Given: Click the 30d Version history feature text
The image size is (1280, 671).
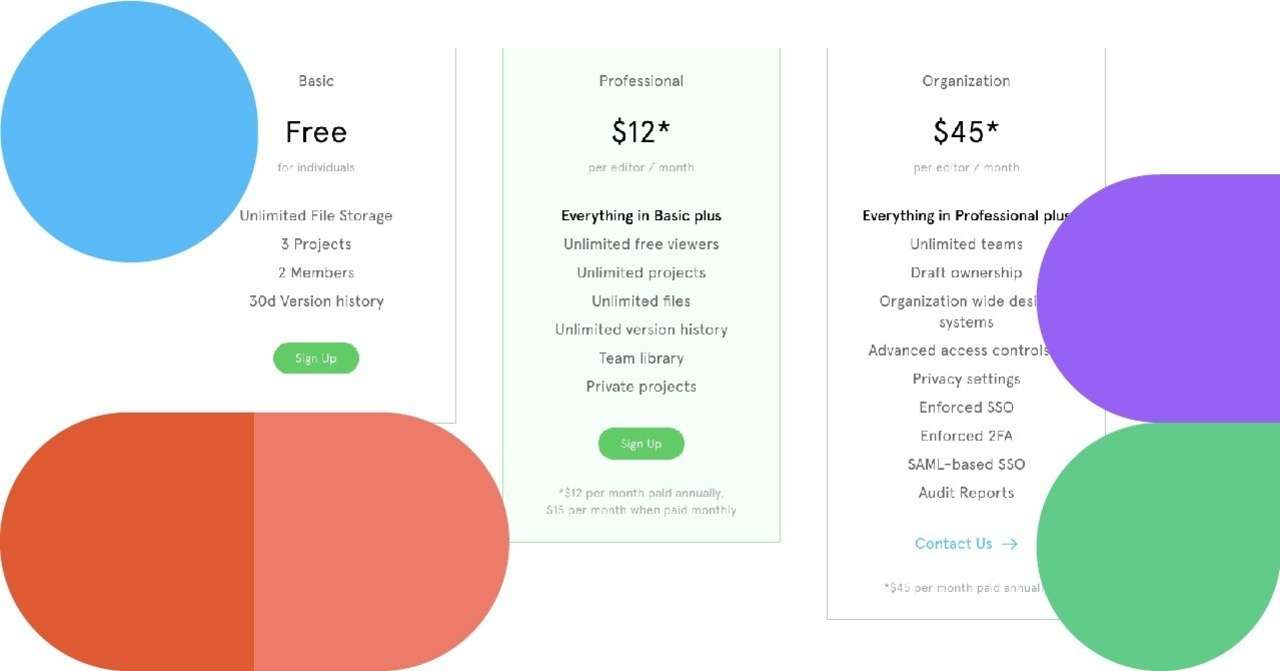Looking at the screenshot, I should click(x=316, y=301).
